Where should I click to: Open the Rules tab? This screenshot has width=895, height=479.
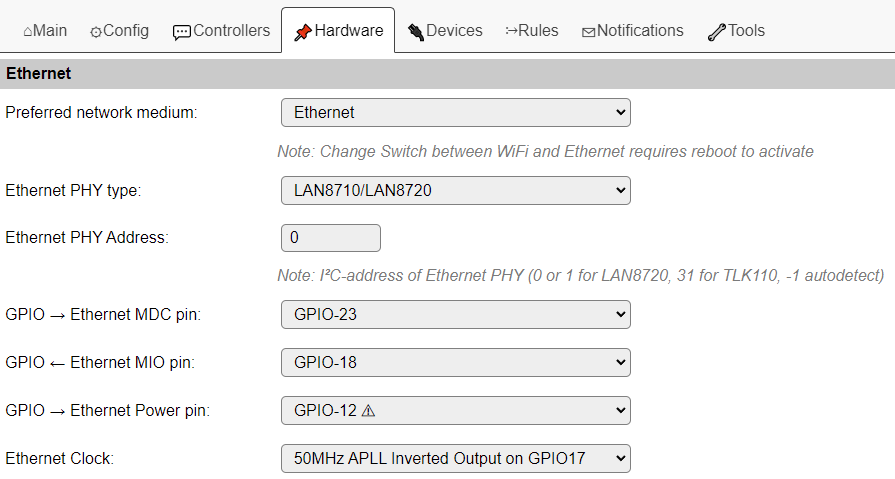tap(532, 31)
